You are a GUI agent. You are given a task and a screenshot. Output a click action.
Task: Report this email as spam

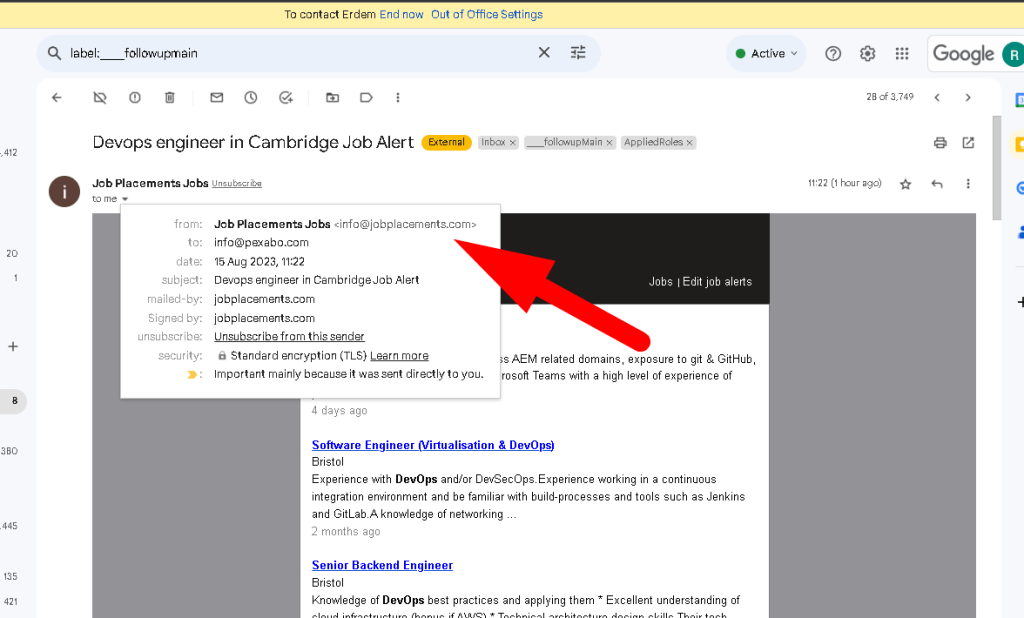[x=135, y=97]
